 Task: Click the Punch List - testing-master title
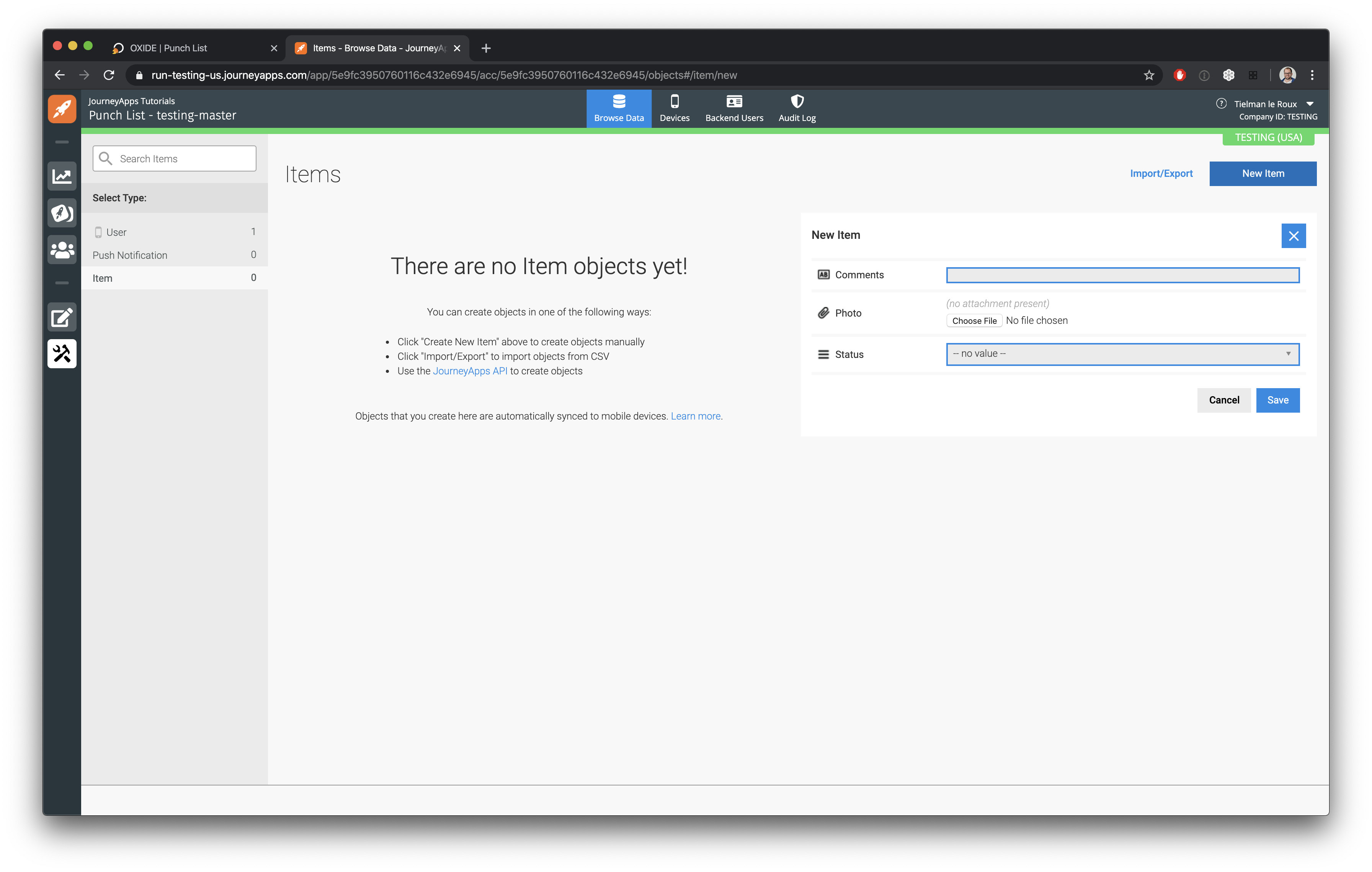(x=162, y=115)
